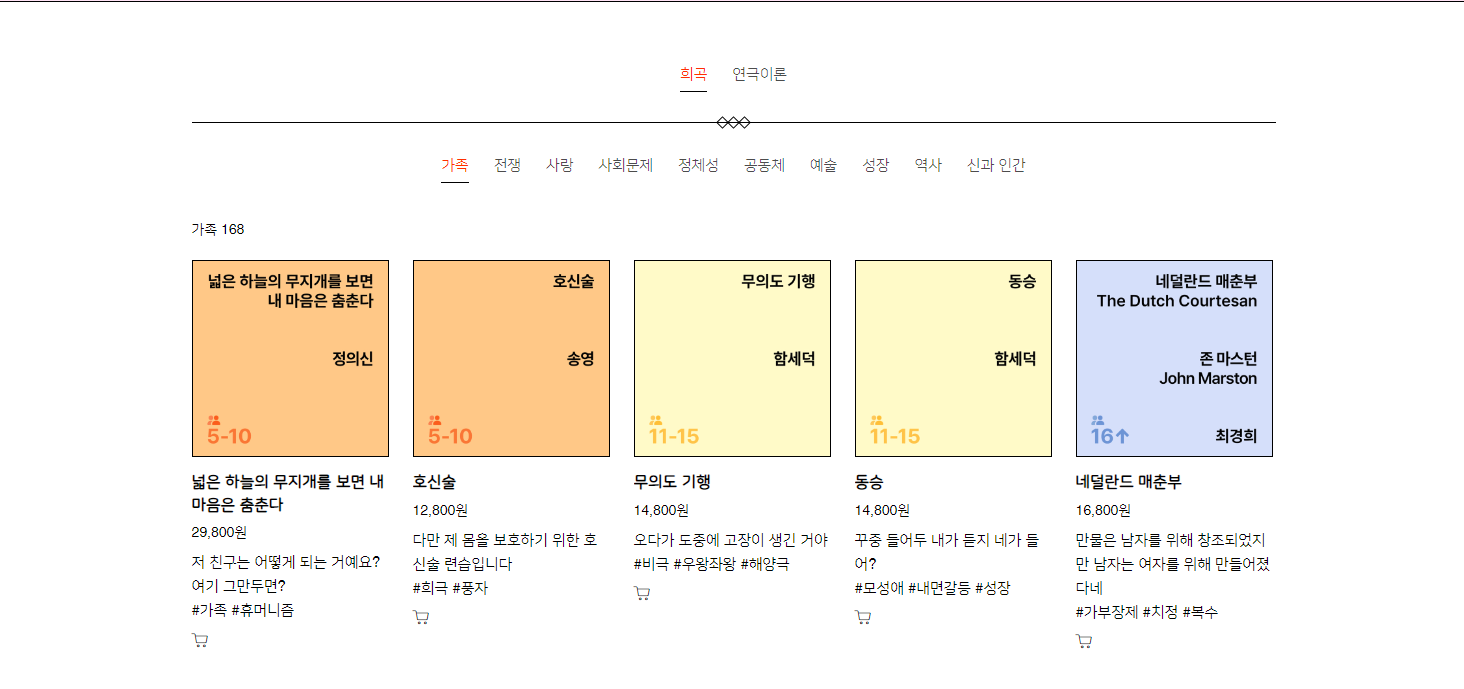Click the #모성애 #내면갈등 #성장 tags
This screenshot has height=689, width=1464.
pos(932,588)
